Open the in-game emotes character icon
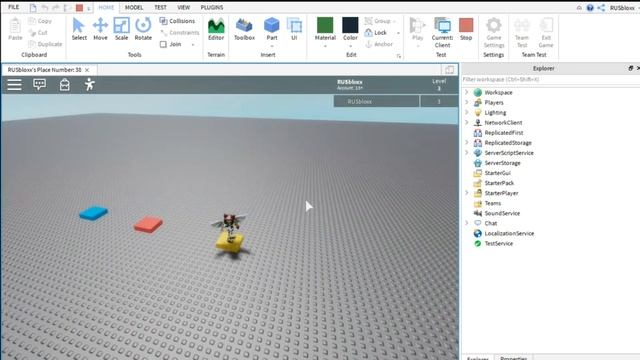 (x=89, y=84)
